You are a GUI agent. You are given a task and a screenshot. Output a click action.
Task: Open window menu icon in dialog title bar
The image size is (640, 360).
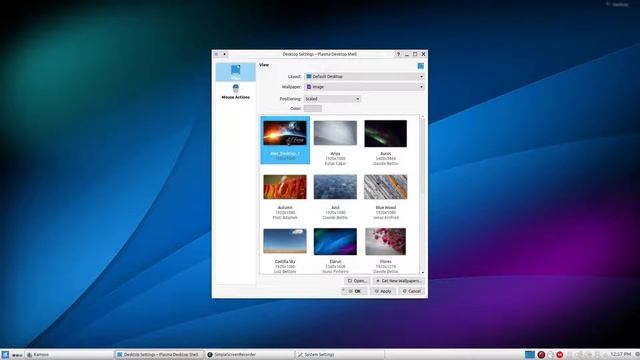216,54
